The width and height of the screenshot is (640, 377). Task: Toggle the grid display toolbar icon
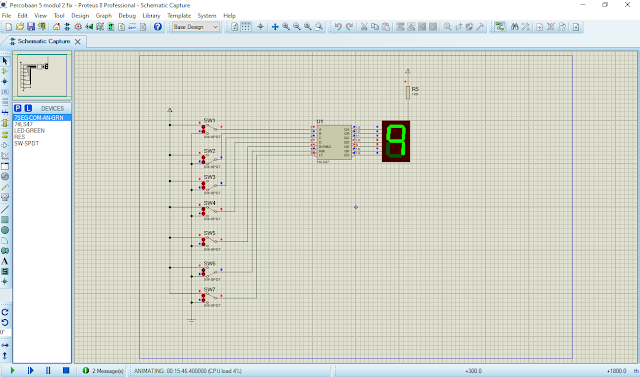[x=246, y=27]
